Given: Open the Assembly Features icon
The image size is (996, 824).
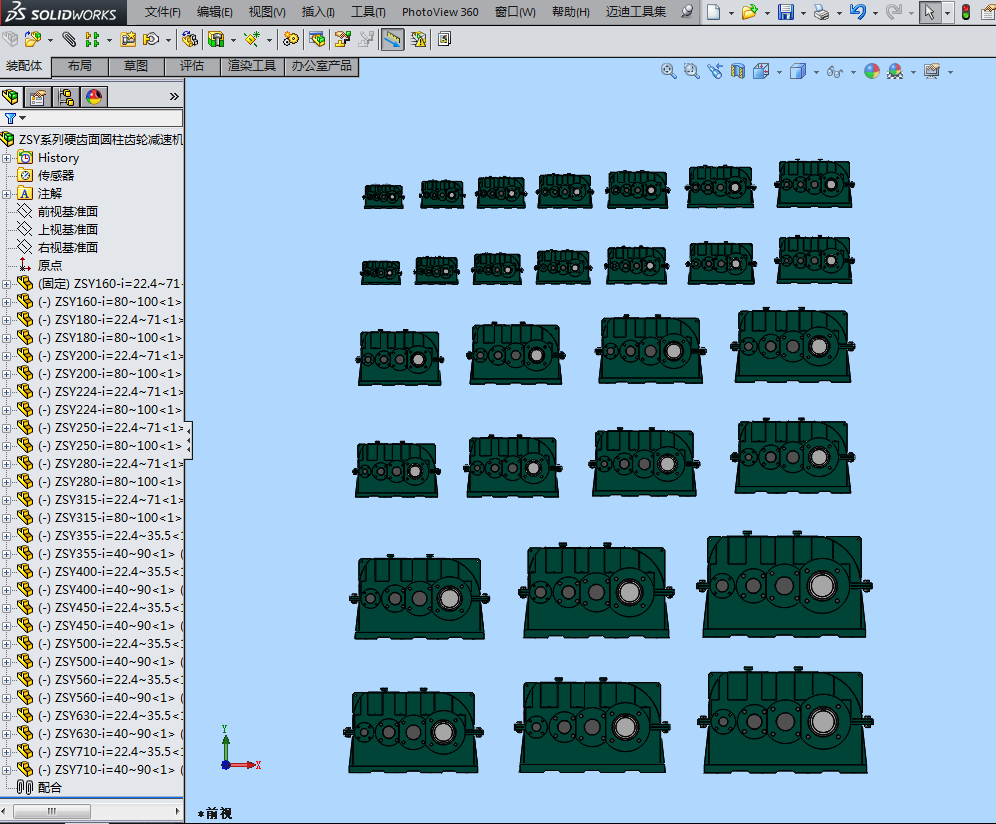Looking at the screenshot, I should coord(216,39).
